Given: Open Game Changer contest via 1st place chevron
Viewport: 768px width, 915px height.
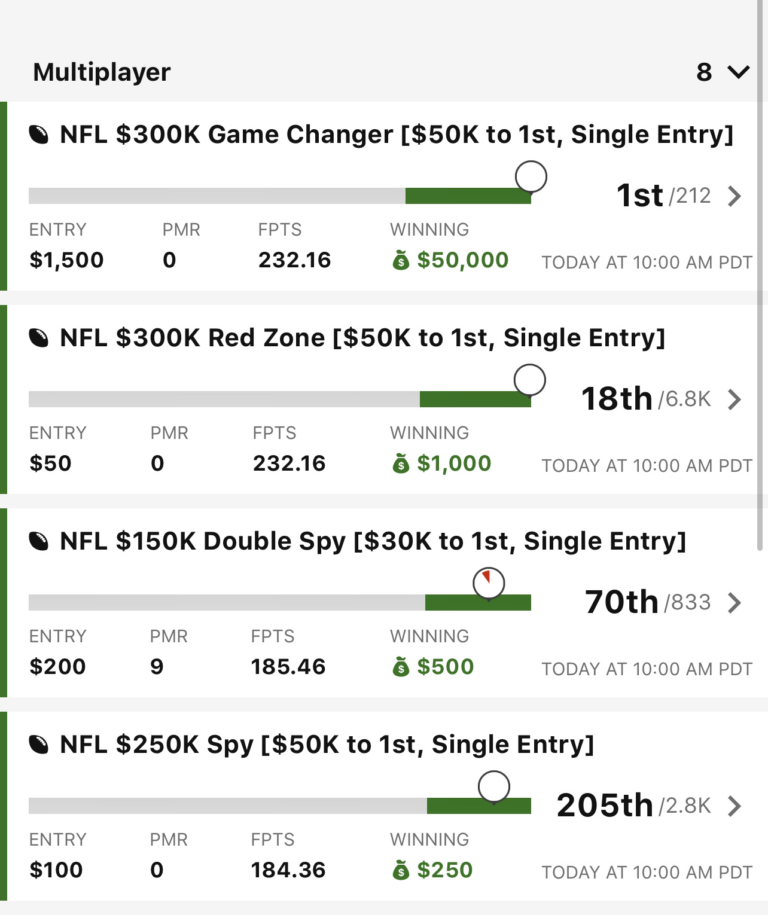Looking at the screenshot, I should 735,196.
